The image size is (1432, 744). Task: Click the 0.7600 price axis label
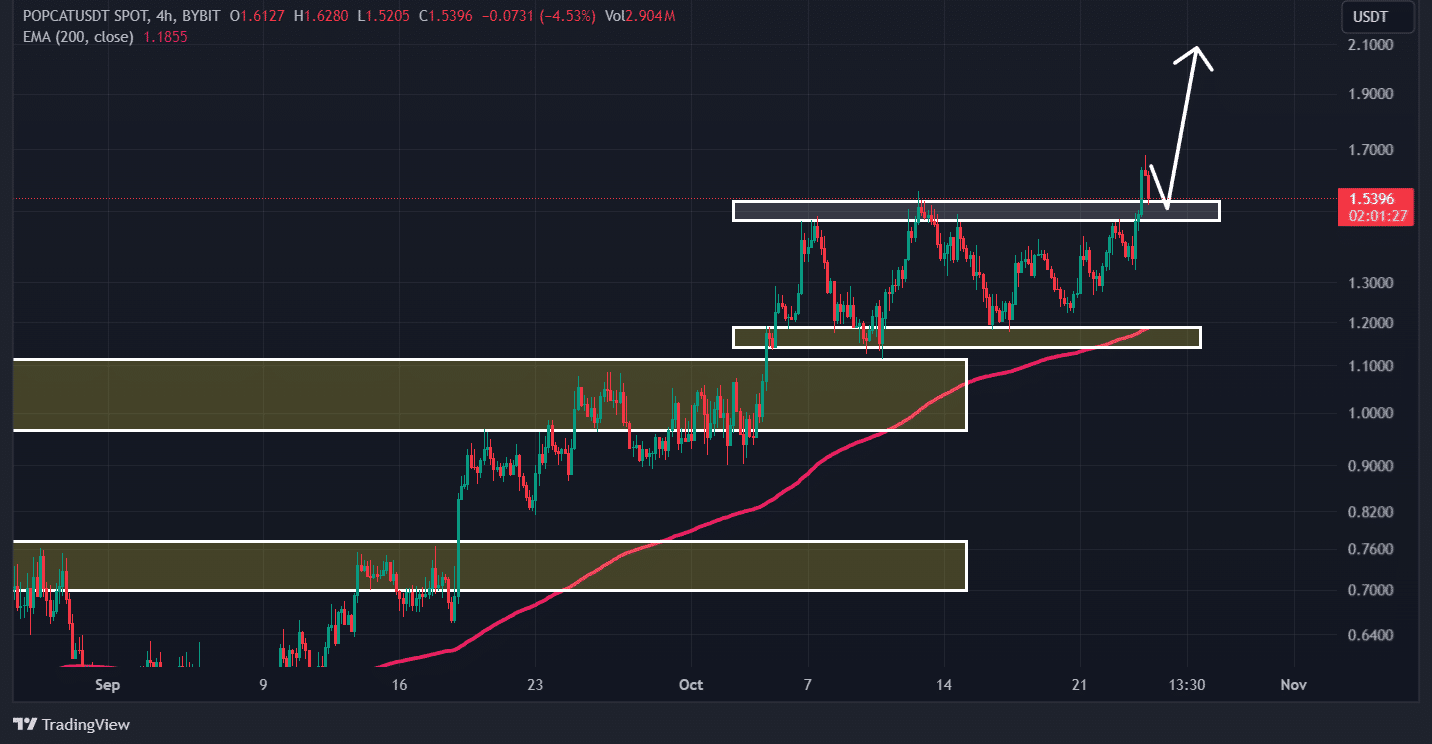1372,549
